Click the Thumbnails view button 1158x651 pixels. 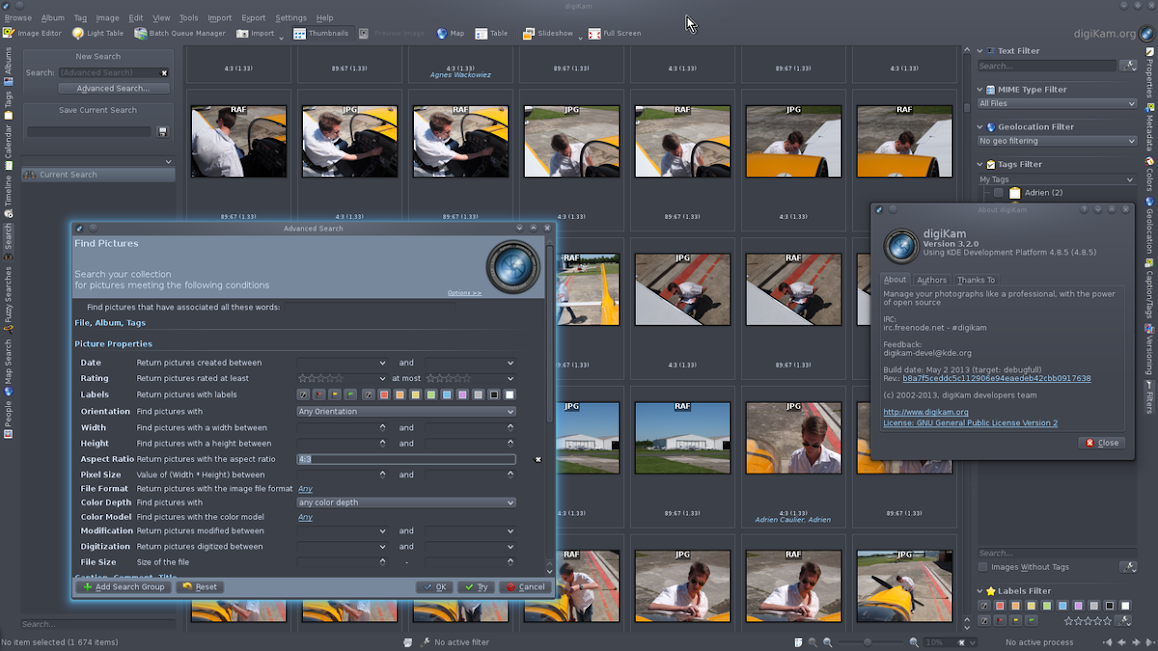pos(321,33)
